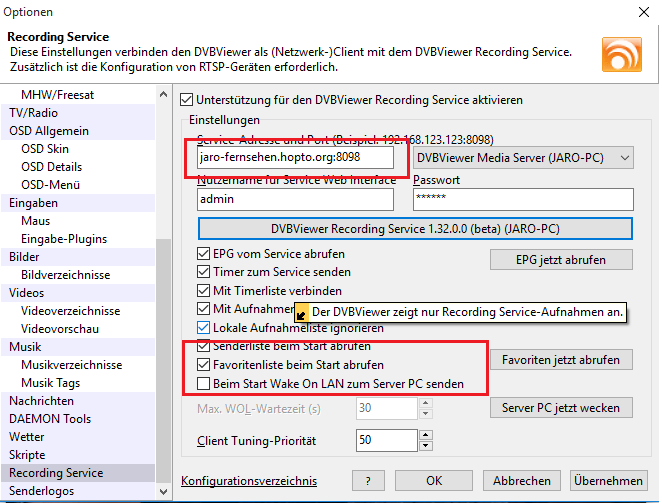Select Videoverzeichnisse entry
Viewport: 662px width, 503px height.
(x=78, y=311)
